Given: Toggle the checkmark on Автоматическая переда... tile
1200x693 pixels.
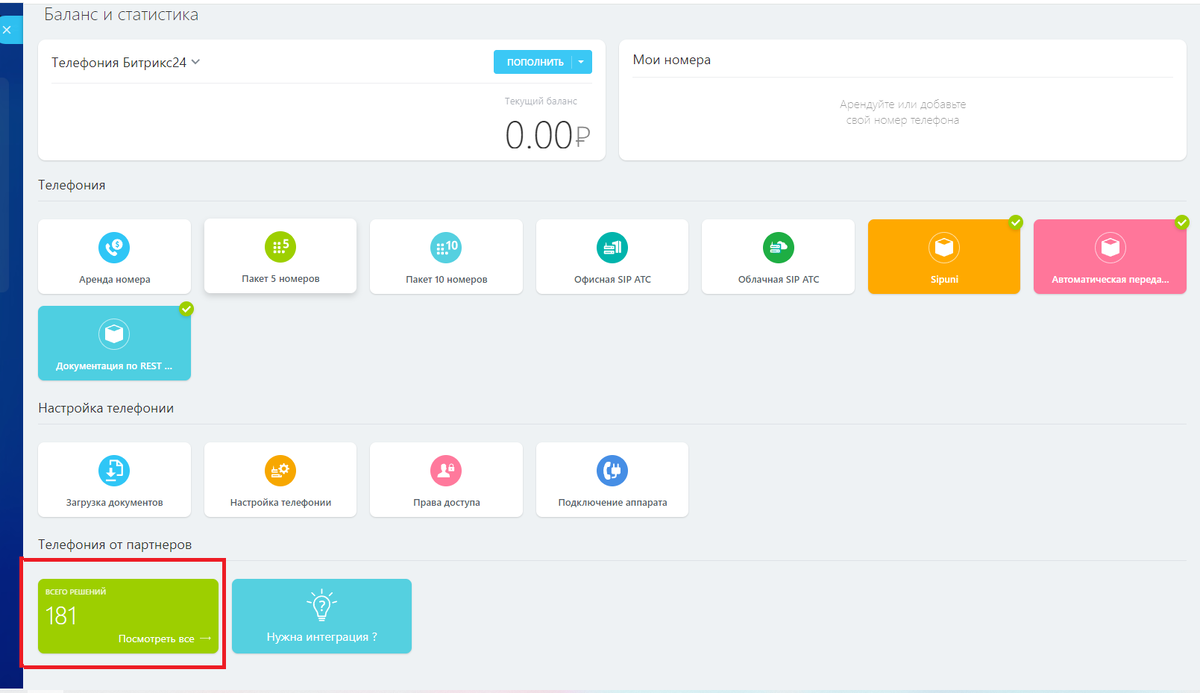Looking at the screenshot, I should click(1182, 222).
